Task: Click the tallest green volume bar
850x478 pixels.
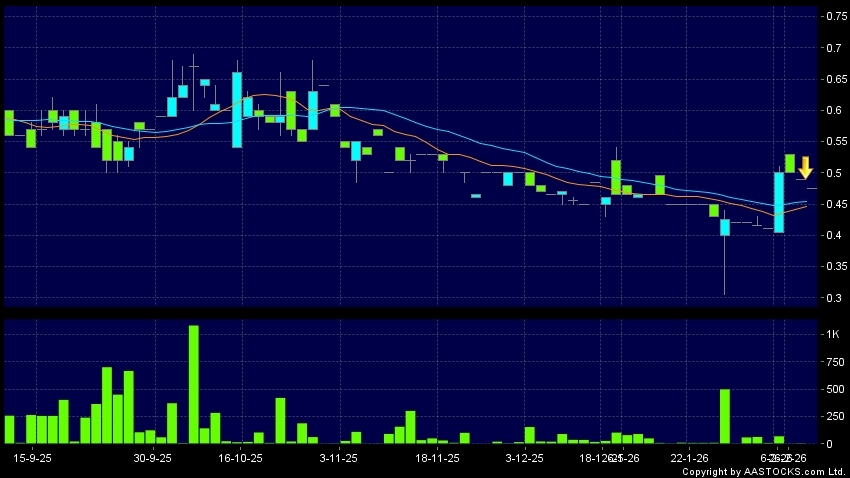Action: click(193, 384)
